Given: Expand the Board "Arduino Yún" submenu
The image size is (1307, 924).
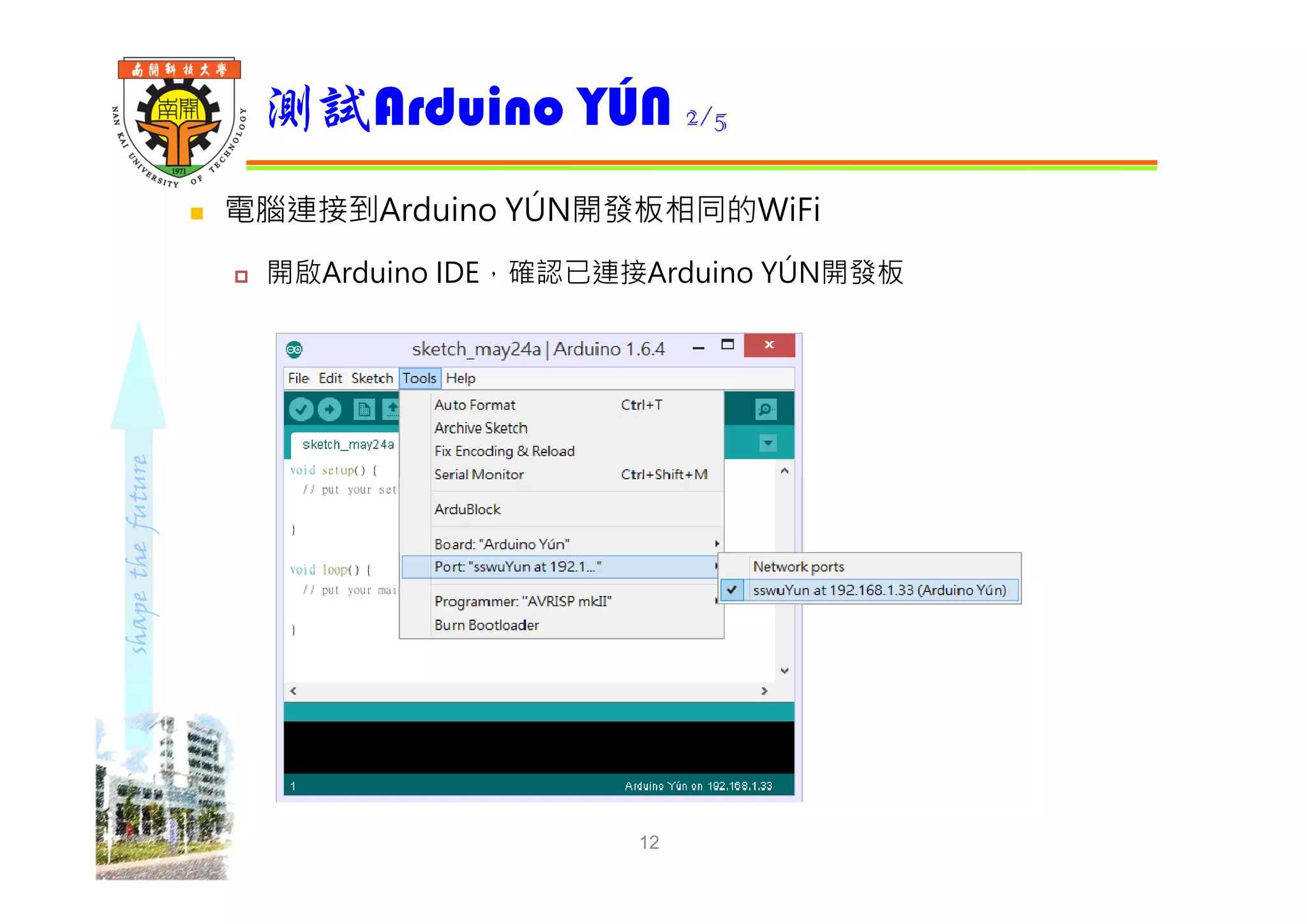Looking at the screenshot, I should click(562, 544).
